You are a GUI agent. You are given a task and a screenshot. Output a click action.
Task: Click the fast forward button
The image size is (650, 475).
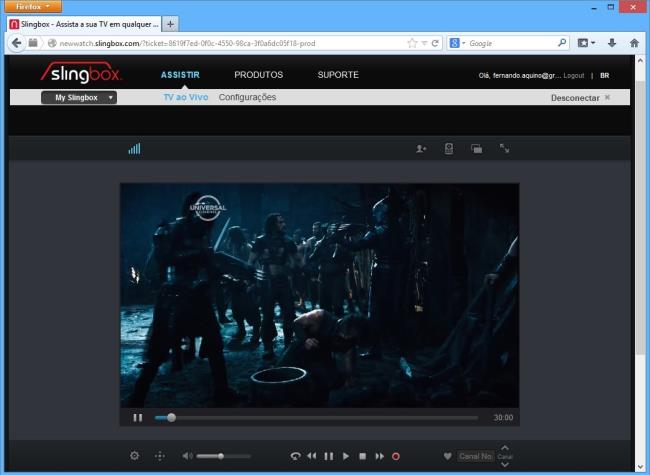coord(379,456)
